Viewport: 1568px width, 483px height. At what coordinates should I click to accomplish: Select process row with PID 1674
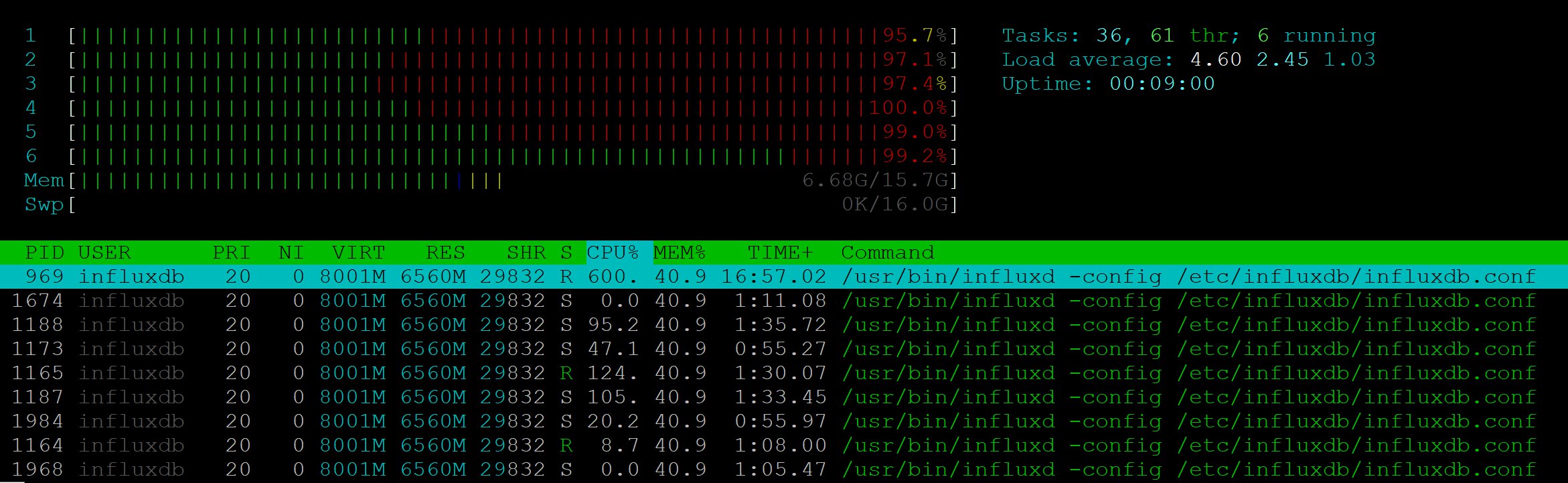tap(784, 301)
